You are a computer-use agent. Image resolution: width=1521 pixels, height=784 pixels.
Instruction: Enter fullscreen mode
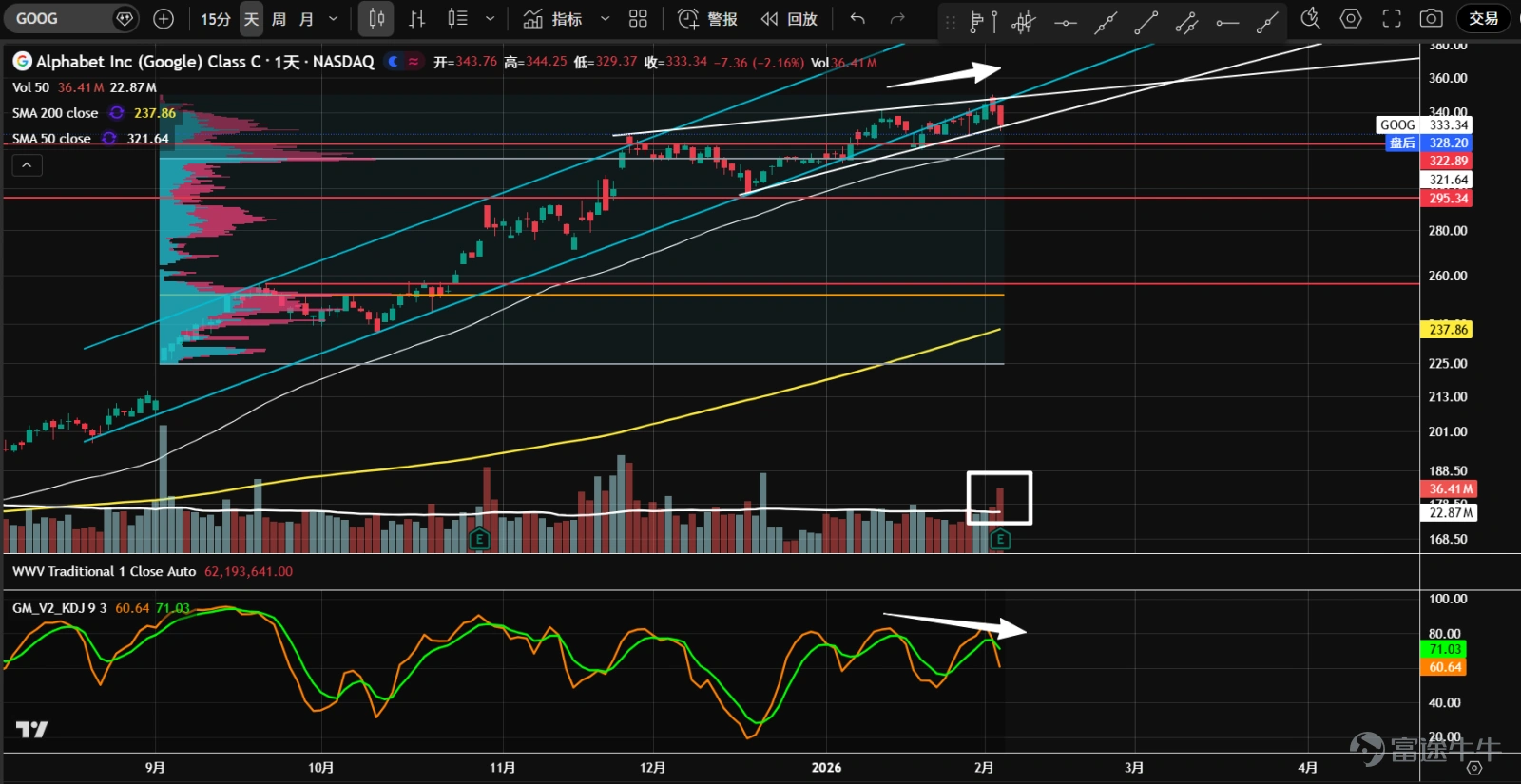point(1392,18)
